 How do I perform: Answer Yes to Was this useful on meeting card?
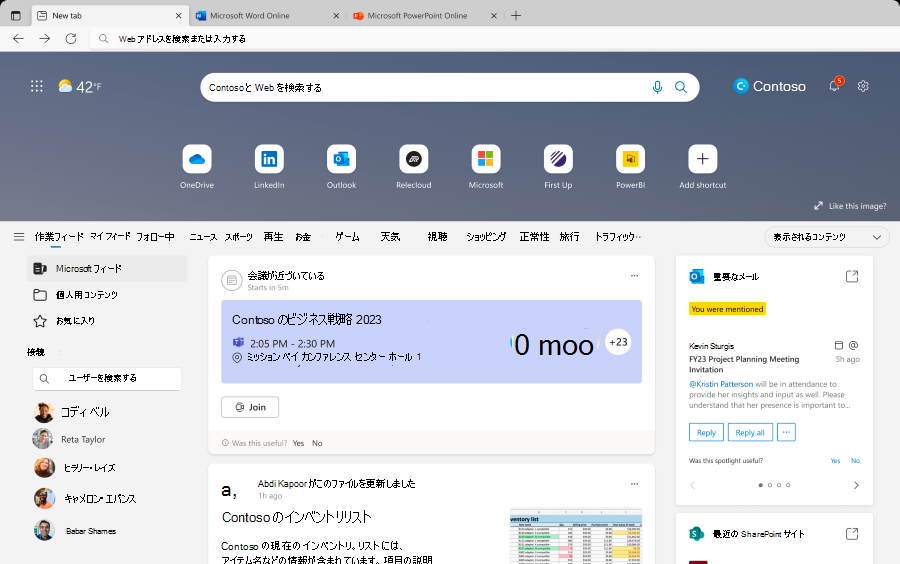pyautogui.click(x=298, y=443)
